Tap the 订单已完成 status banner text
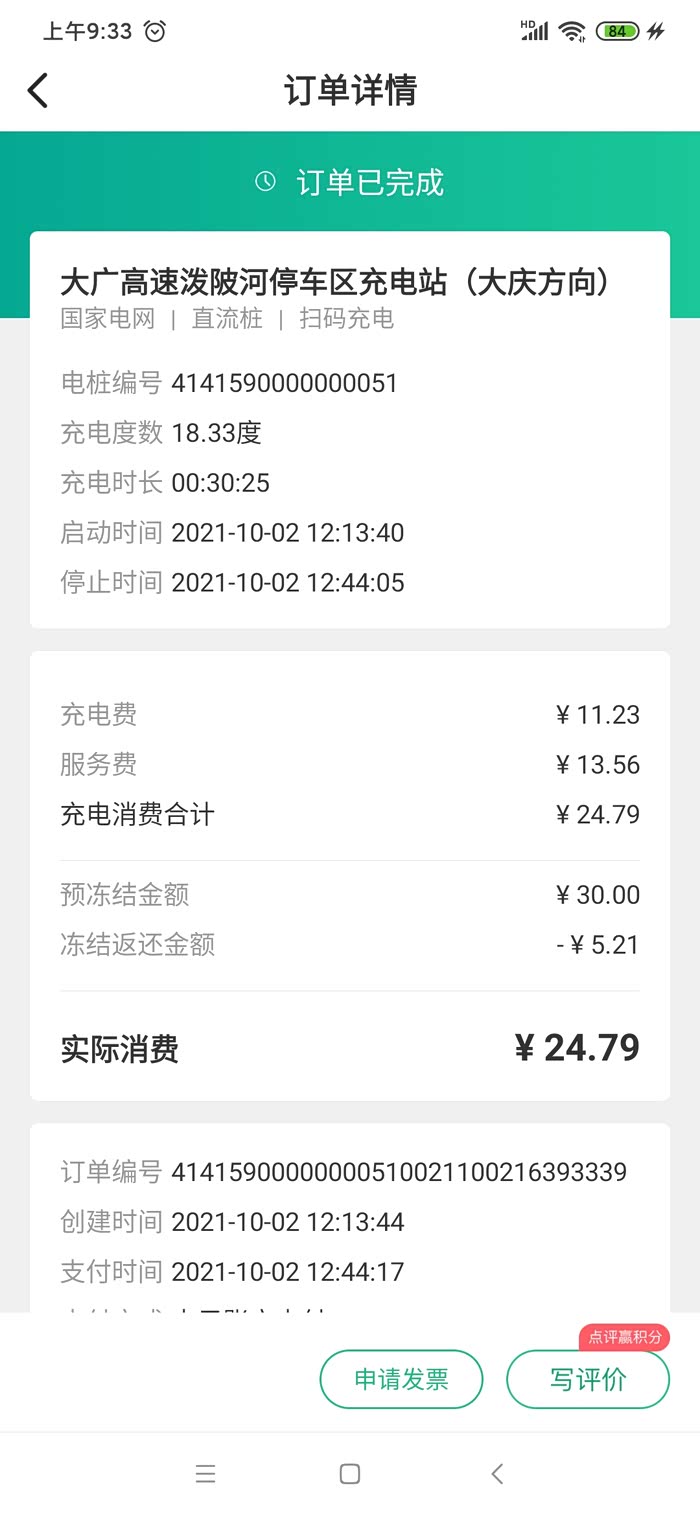The image size is (700, 1516). pos(370,183)
